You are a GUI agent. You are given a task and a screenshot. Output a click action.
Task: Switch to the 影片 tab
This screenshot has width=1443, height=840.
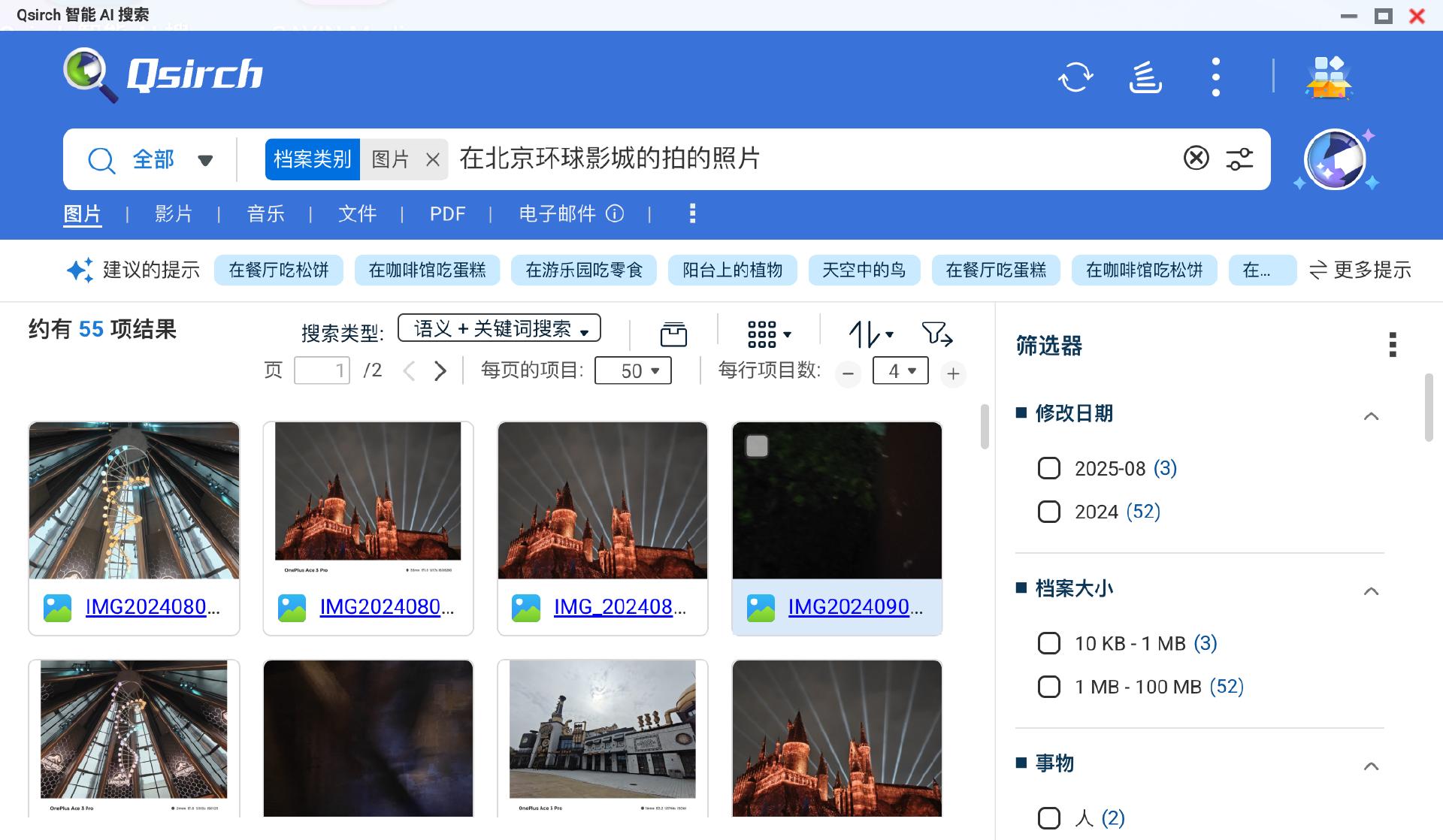tap(174, 214)
